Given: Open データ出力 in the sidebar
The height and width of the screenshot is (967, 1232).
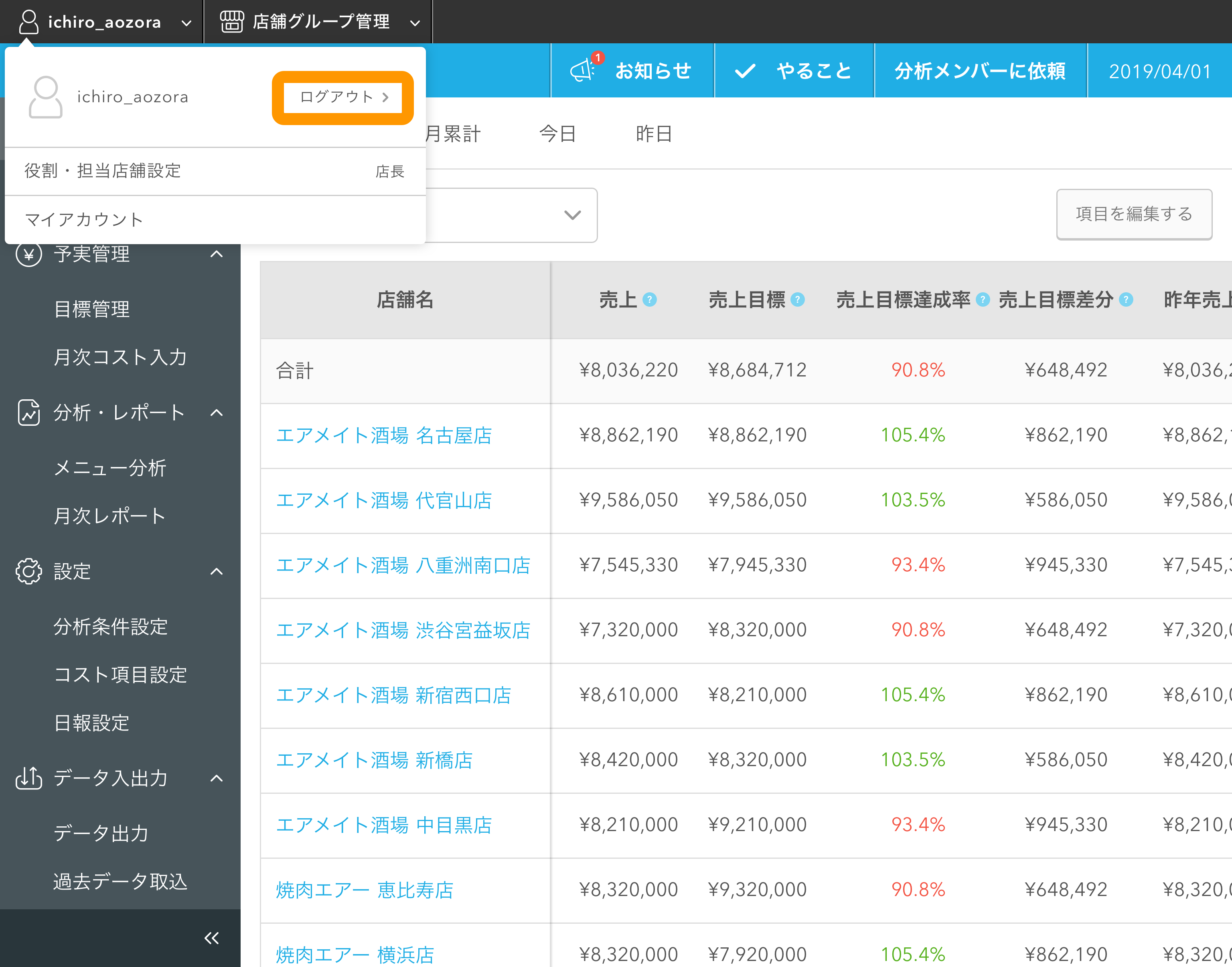Looking at the screenshot, I should (x=101, y=833).
